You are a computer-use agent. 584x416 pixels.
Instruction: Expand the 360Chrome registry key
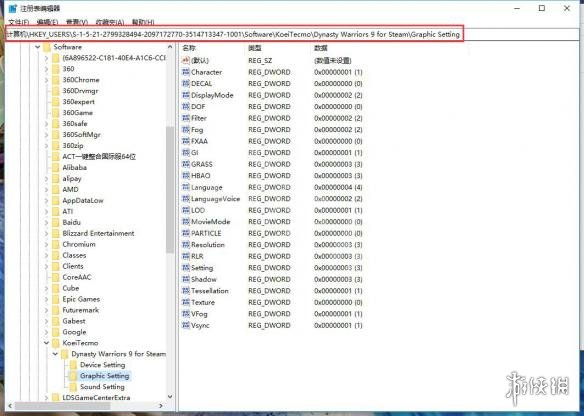coord(46,80)
